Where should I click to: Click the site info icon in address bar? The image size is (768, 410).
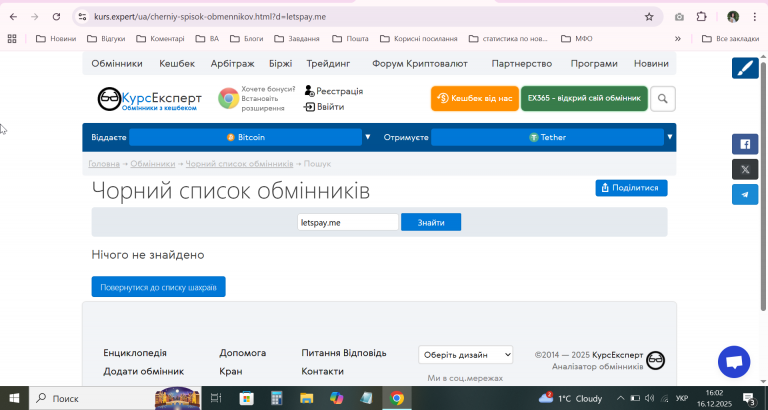[x=82, y=17]
